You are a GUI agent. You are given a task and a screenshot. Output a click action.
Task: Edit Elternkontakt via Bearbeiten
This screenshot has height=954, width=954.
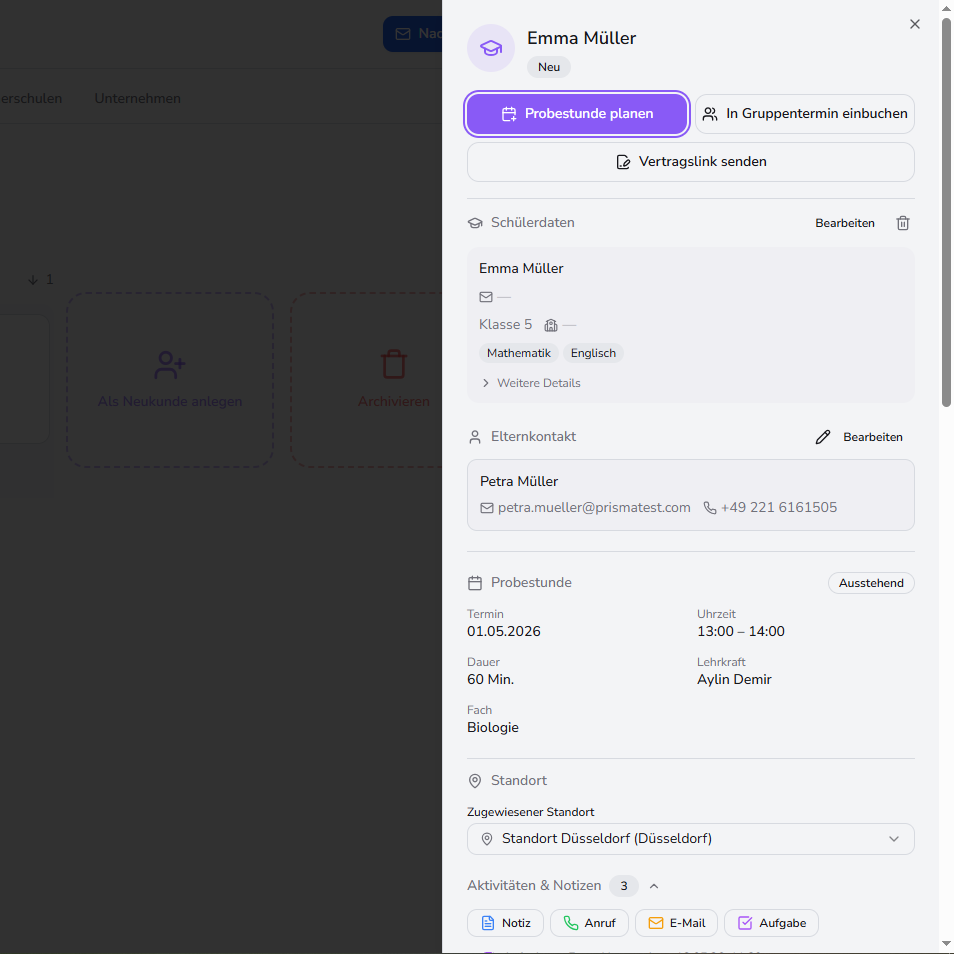click(872, 437)
